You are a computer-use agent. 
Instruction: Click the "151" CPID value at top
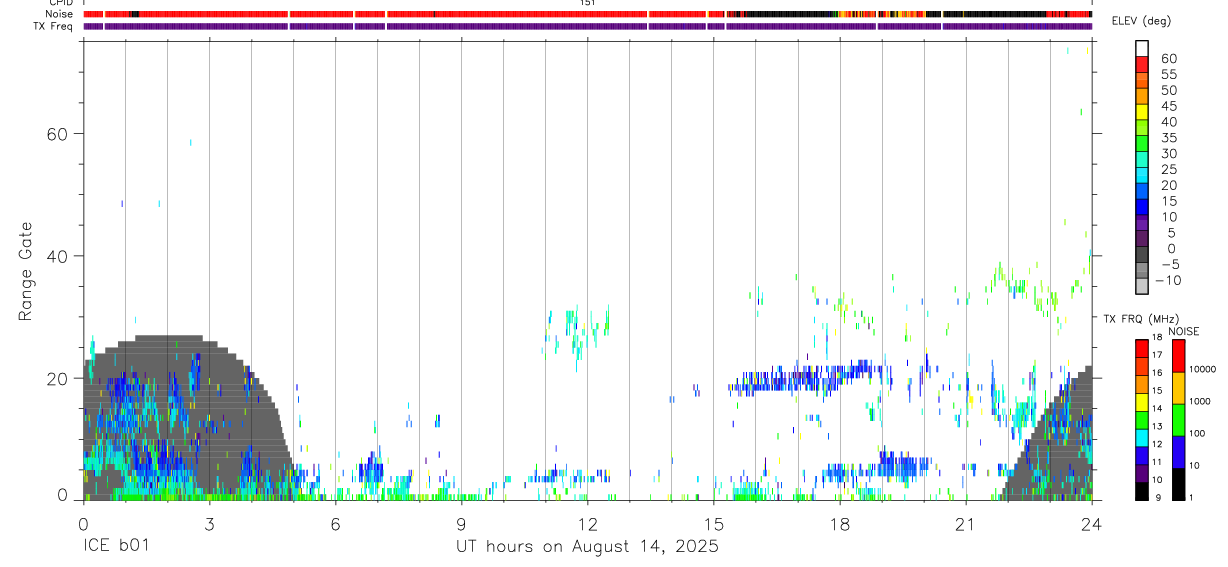(587, 3)
